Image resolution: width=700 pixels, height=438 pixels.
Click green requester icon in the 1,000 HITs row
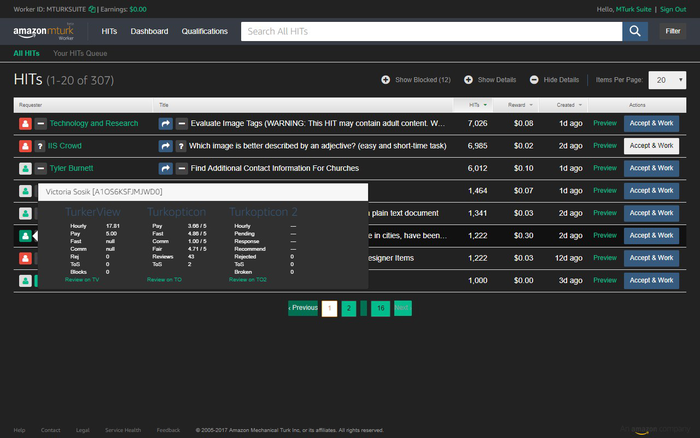point(25,280)
